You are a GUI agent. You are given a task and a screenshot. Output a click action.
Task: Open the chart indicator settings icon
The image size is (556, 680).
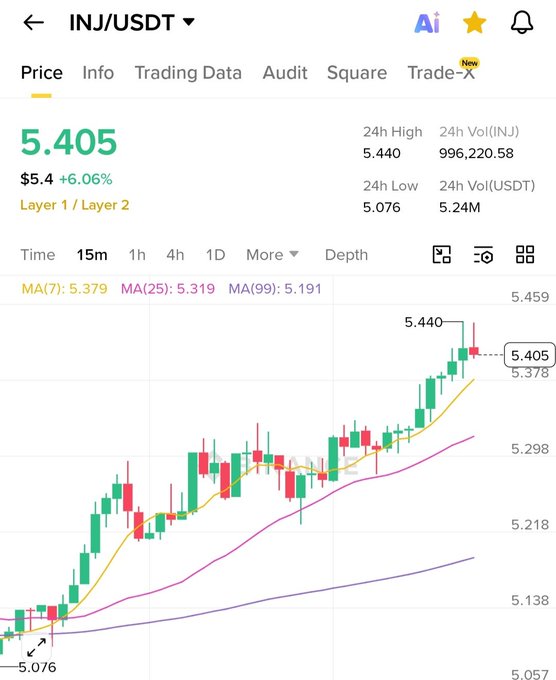point(483,254)
